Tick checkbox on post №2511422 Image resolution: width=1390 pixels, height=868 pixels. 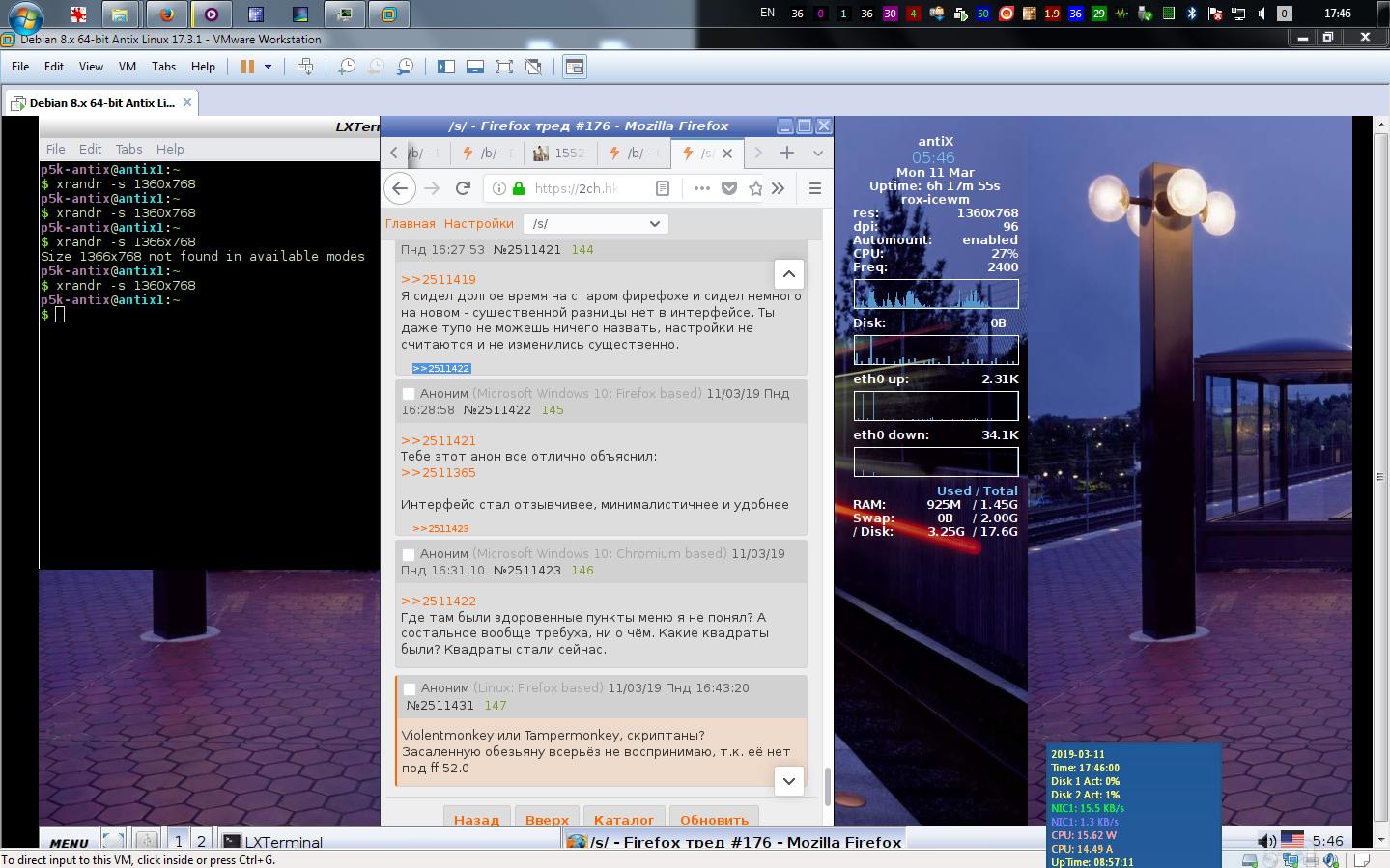tap(409, 394)
